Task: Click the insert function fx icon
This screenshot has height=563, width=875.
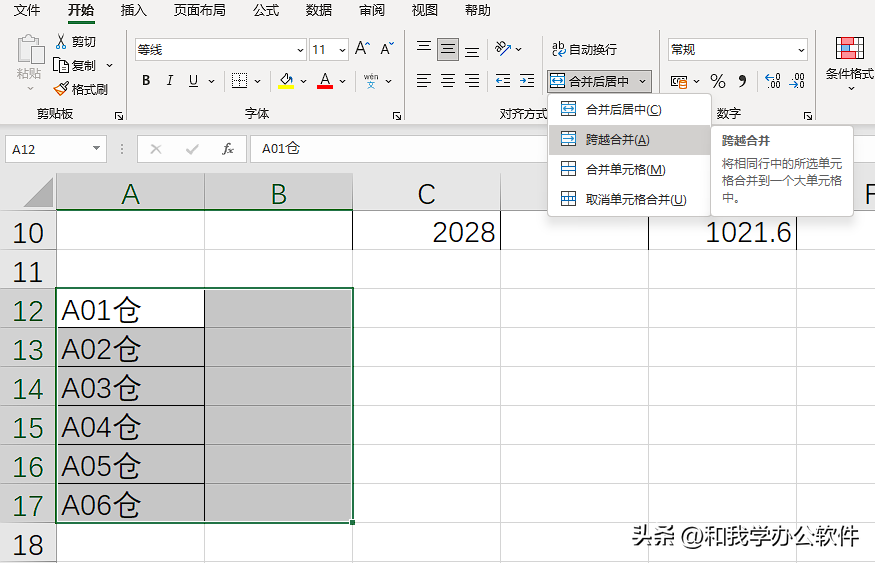Action: tap(228, 149)
